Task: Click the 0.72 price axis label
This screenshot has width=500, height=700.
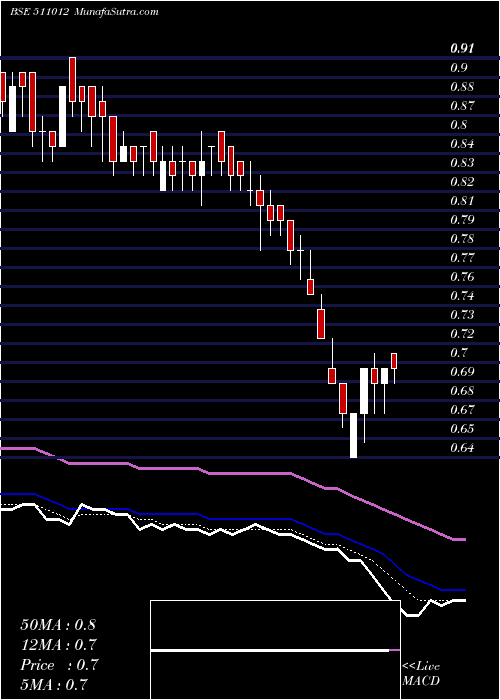Action: pyautogui.click(x=462, y=333)
